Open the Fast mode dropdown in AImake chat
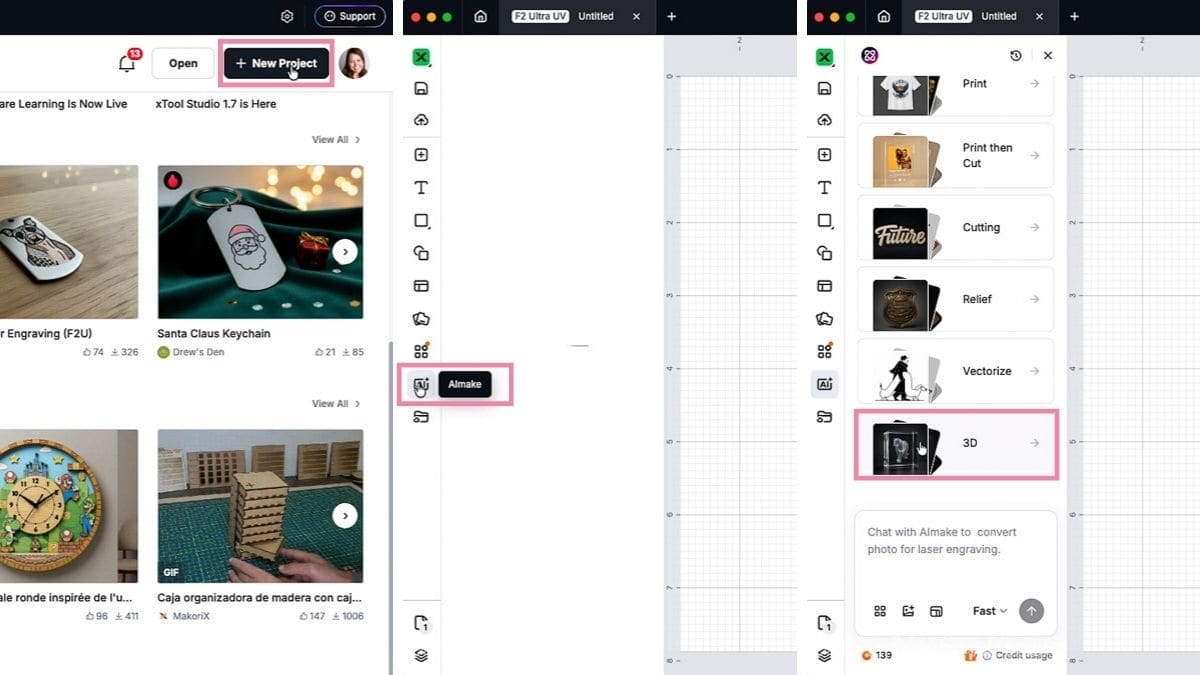 [x=989, y=611]
